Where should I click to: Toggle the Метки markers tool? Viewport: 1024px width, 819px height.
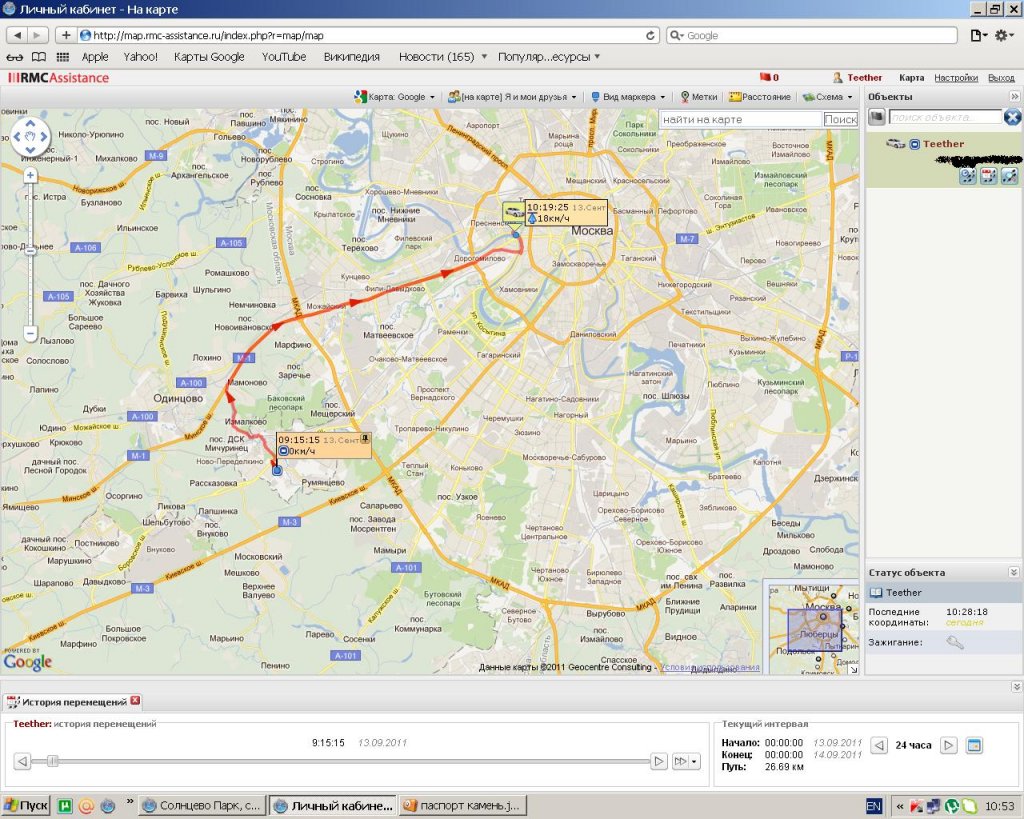click(699, 97)
